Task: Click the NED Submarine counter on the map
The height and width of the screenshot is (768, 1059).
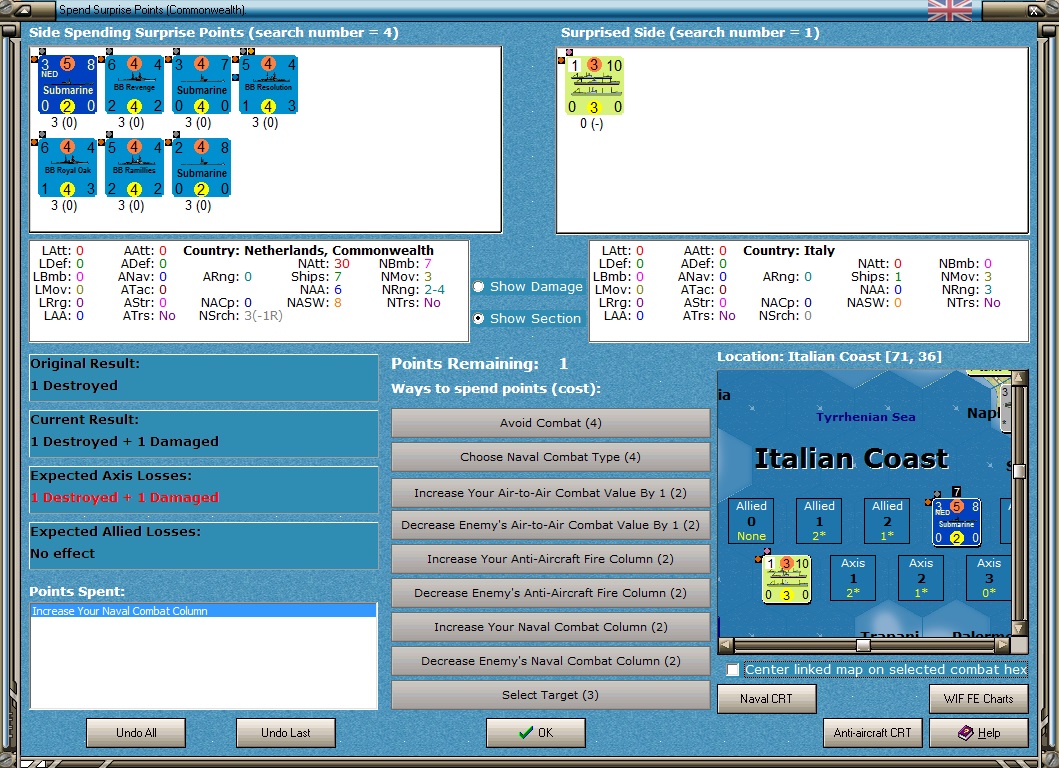Action: point(956,522)
